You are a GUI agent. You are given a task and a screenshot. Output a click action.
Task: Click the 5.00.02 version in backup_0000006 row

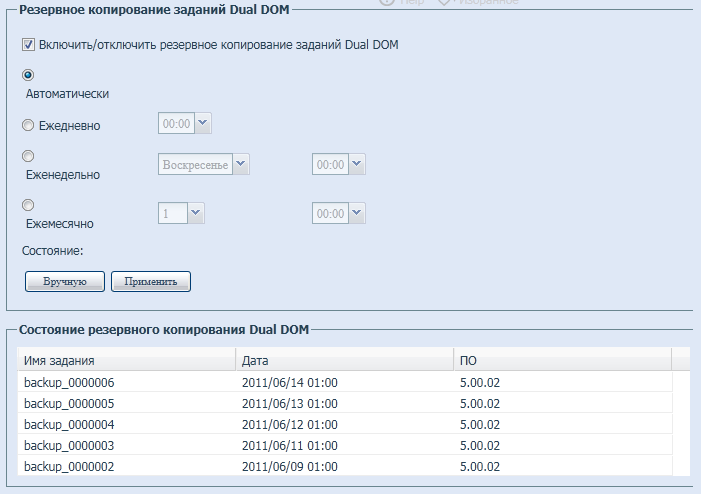point(480,383)
